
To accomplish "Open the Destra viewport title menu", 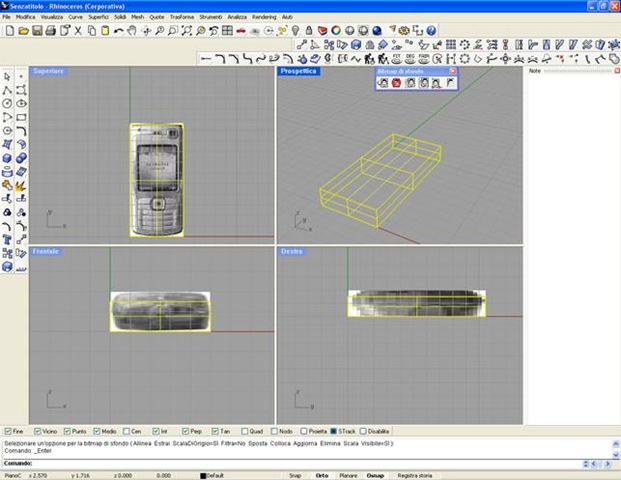I will (x=292, y=251).
